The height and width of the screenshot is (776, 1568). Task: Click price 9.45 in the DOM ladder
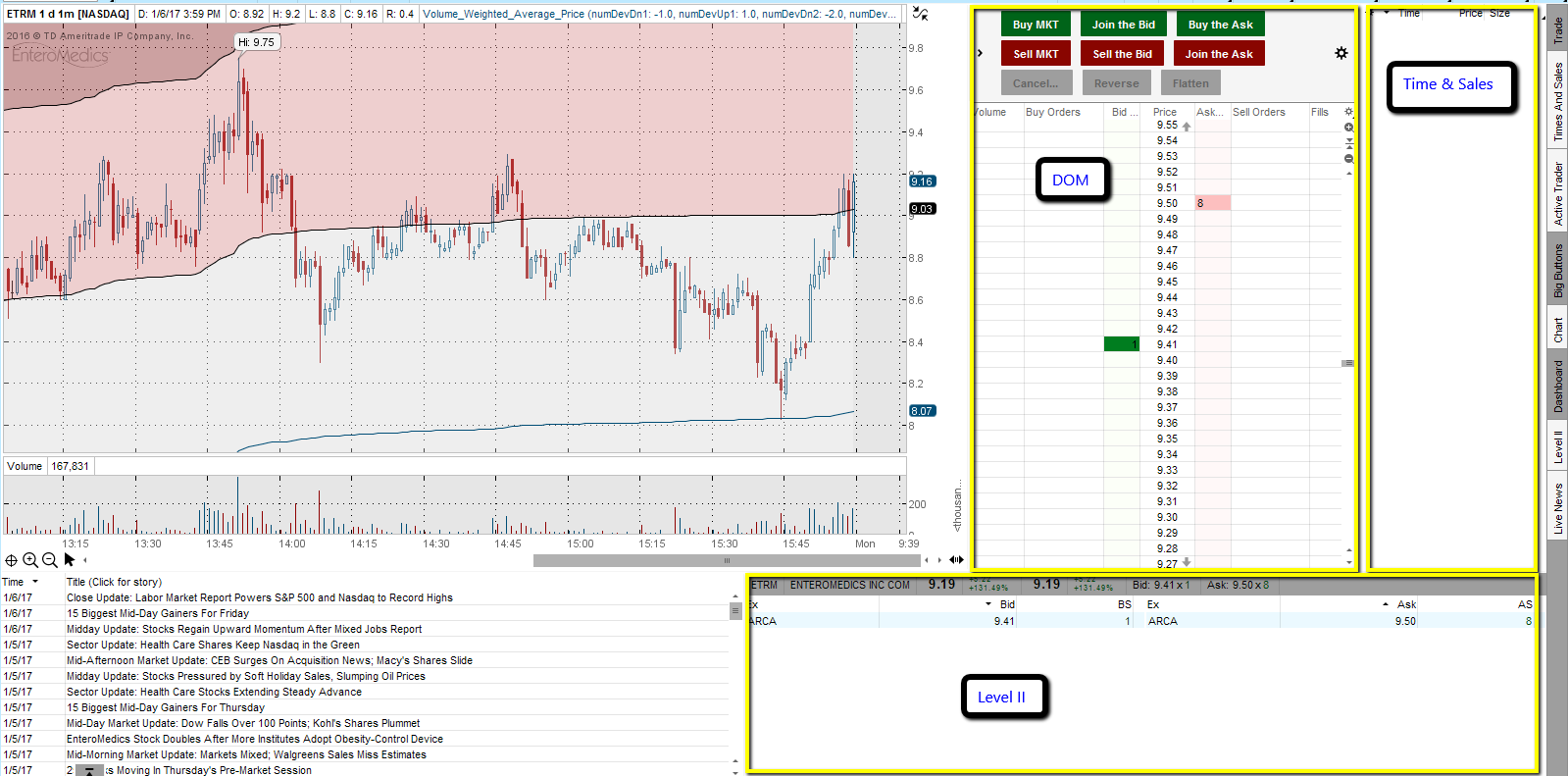[1167, 282]
